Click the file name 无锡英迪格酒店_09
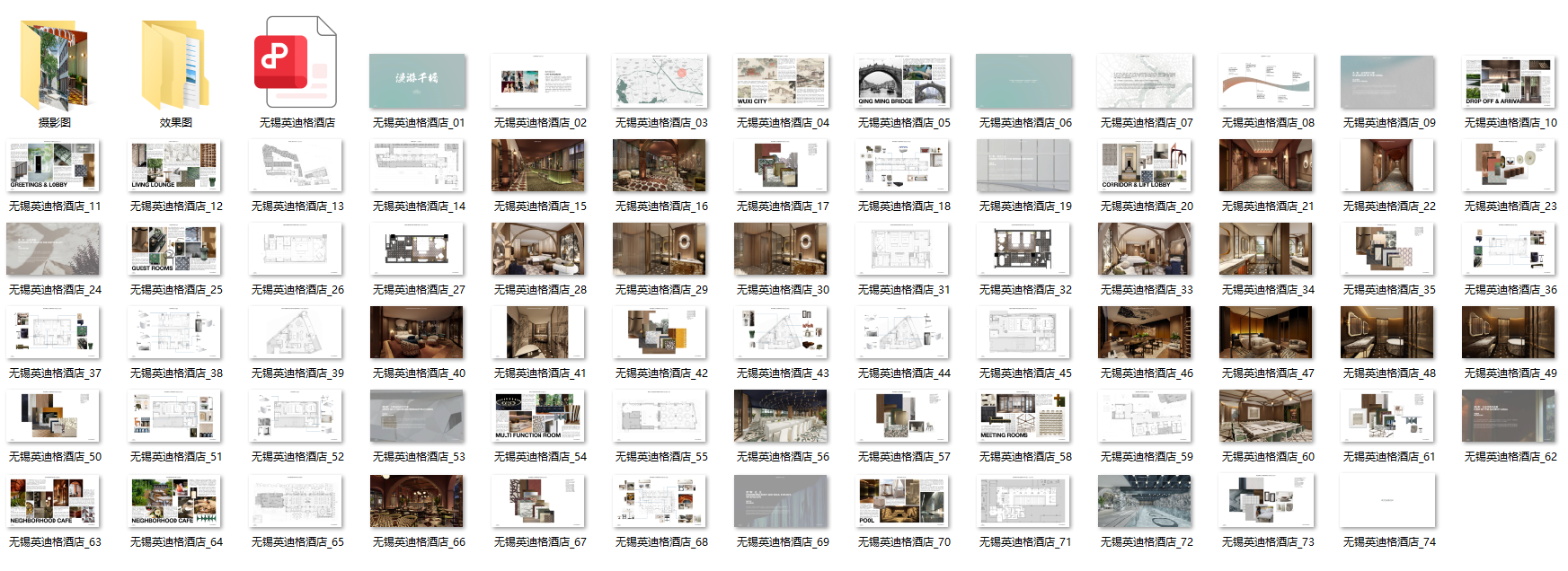This screenshot has height=571, width=1568. click(x=1389, y=123)
